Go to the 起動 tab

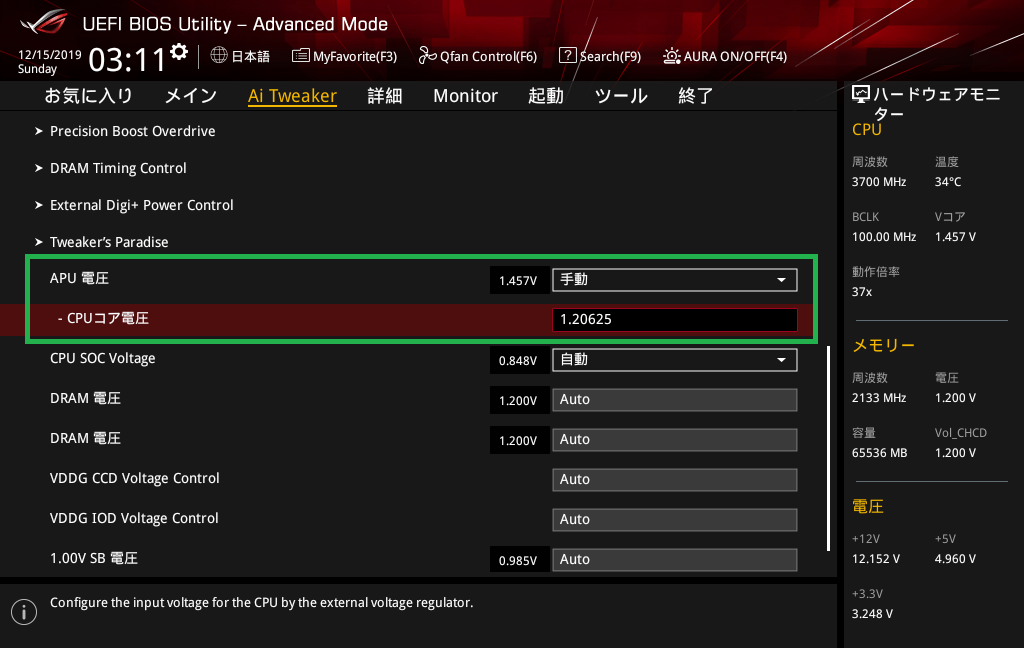pyautogui.click(x=545, y=96)
